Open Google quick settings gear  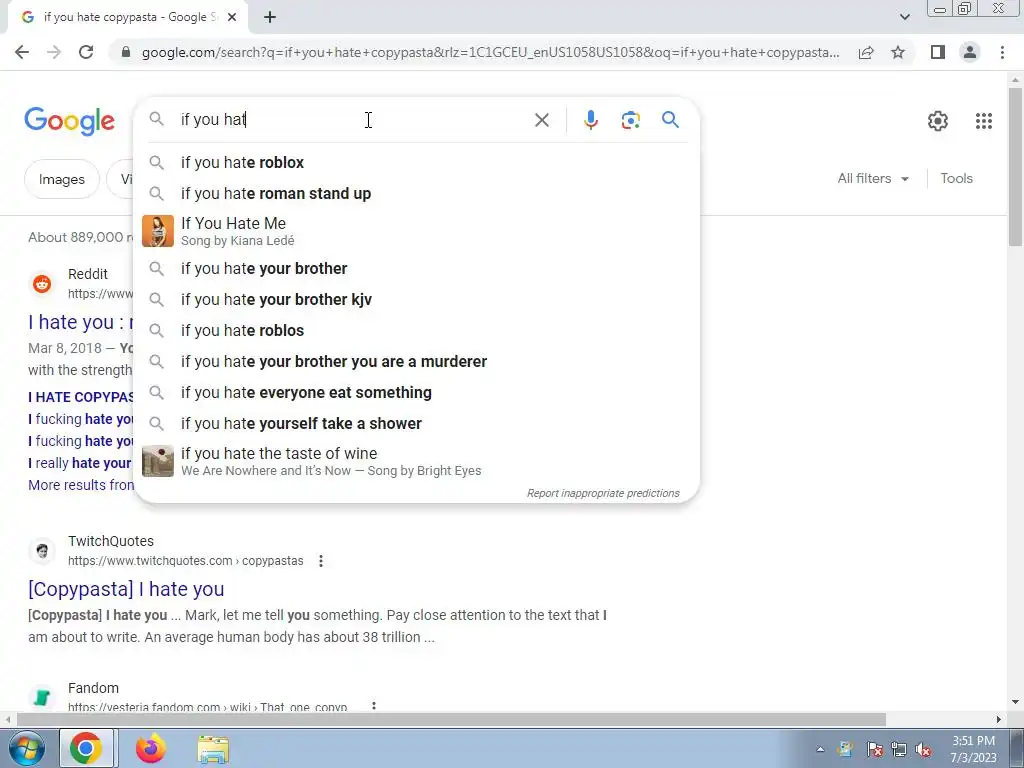(938, 121)
